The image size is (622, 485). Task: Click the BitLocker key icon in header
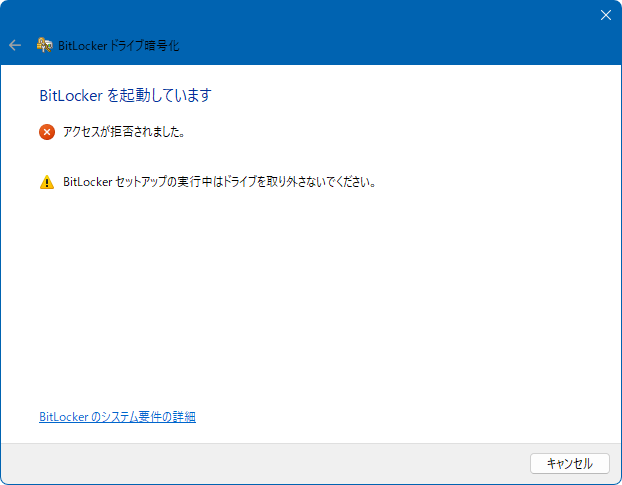coord(44,45)
